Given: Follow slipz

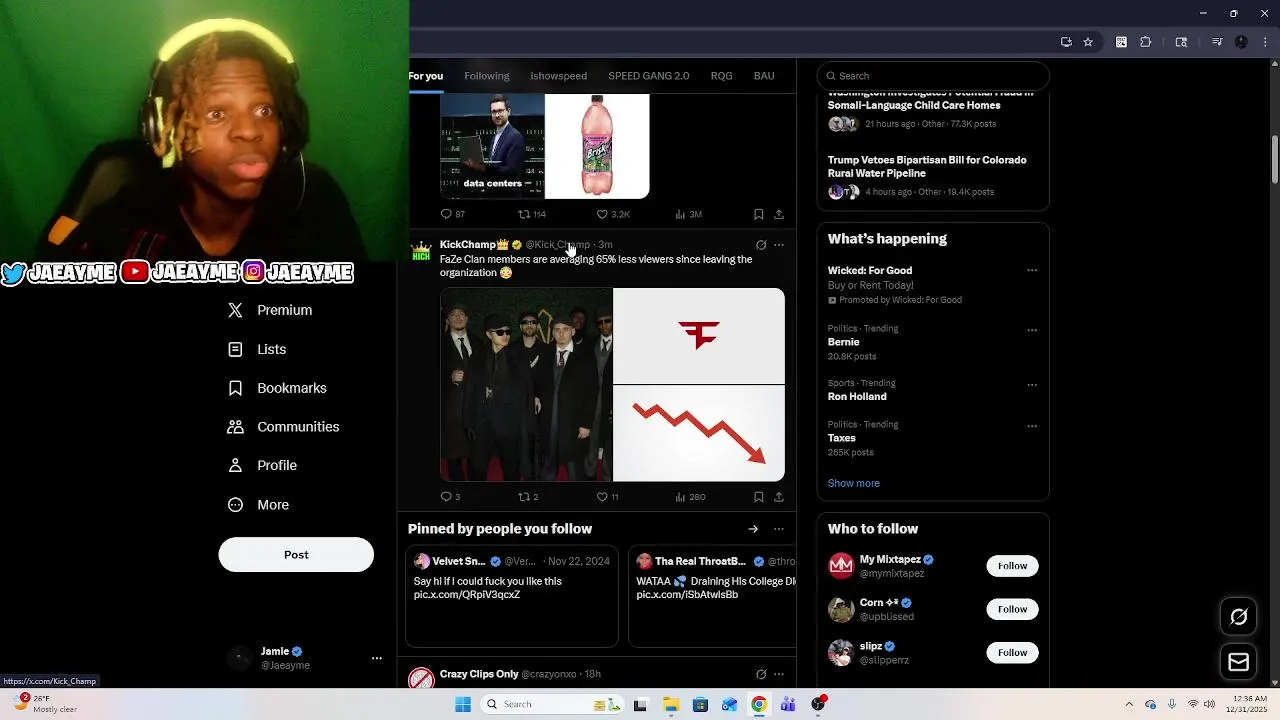Looking at the screenshot, I should [x=1012, y=653].
